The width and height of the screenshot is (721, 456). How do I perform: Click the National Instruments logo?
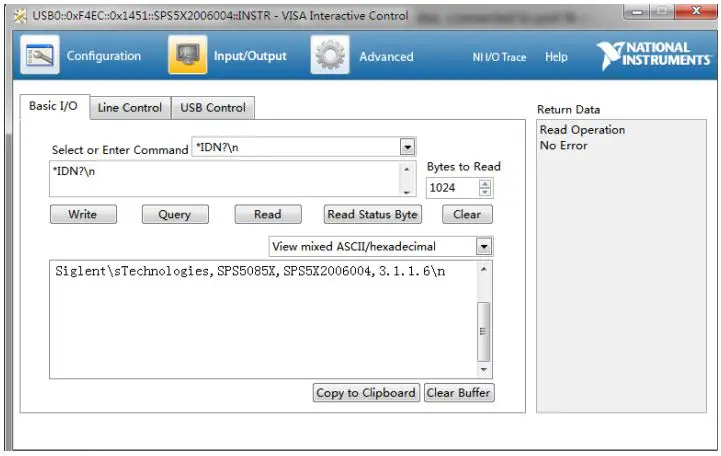(x=654, y=55)
